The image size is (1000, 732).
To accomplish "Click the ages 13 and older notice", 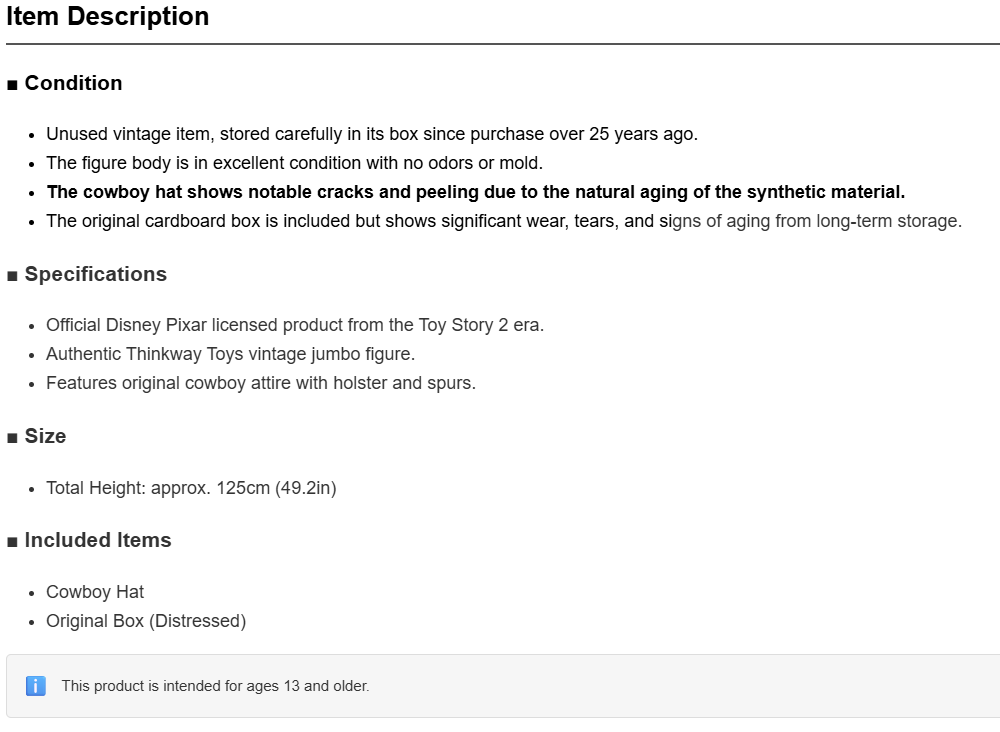I will coord(216,686).
